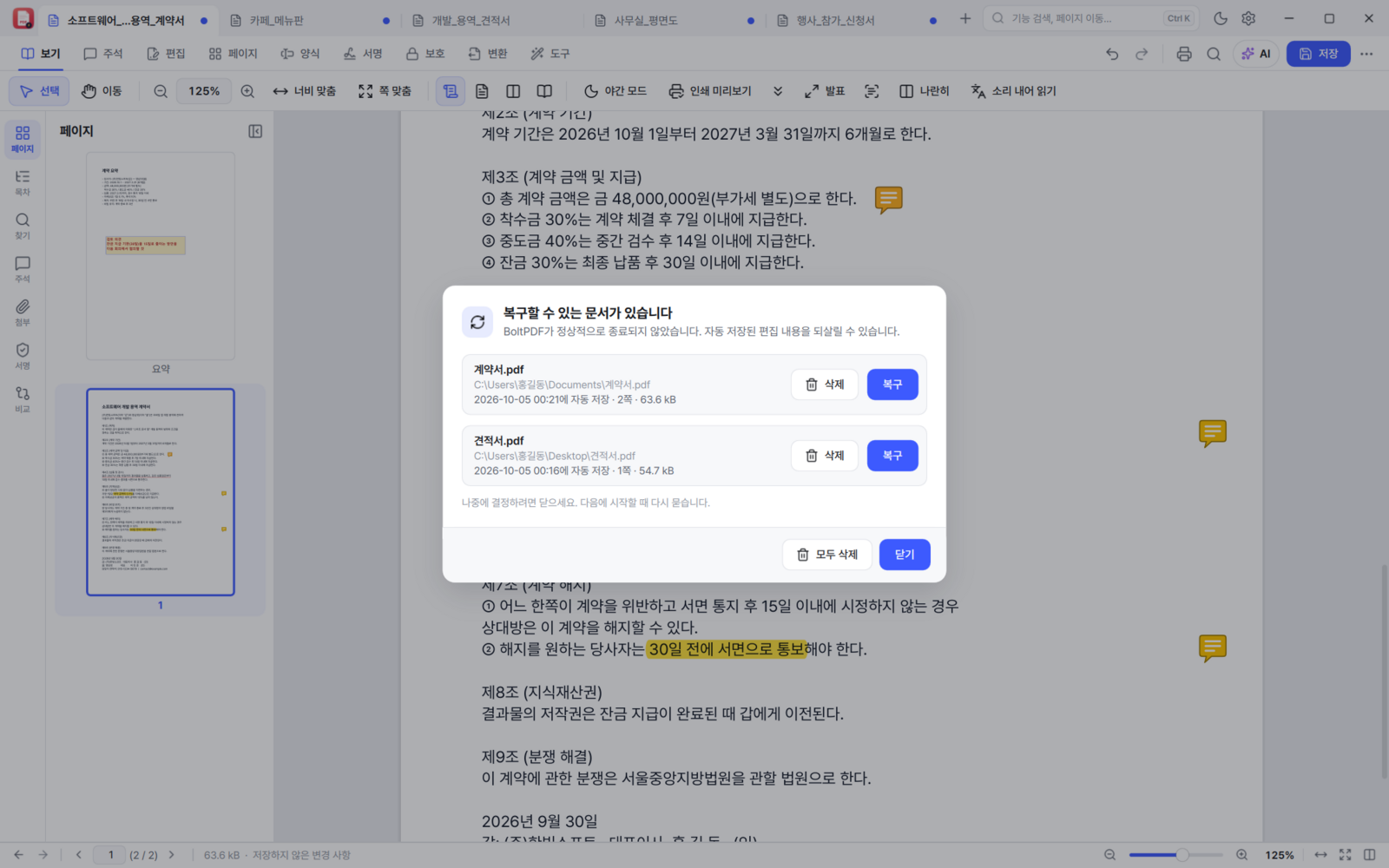Click 모두 삭제 to remove all
Image resolution: width=1389 pixels, height=868 pixels.
click(827, 555)
